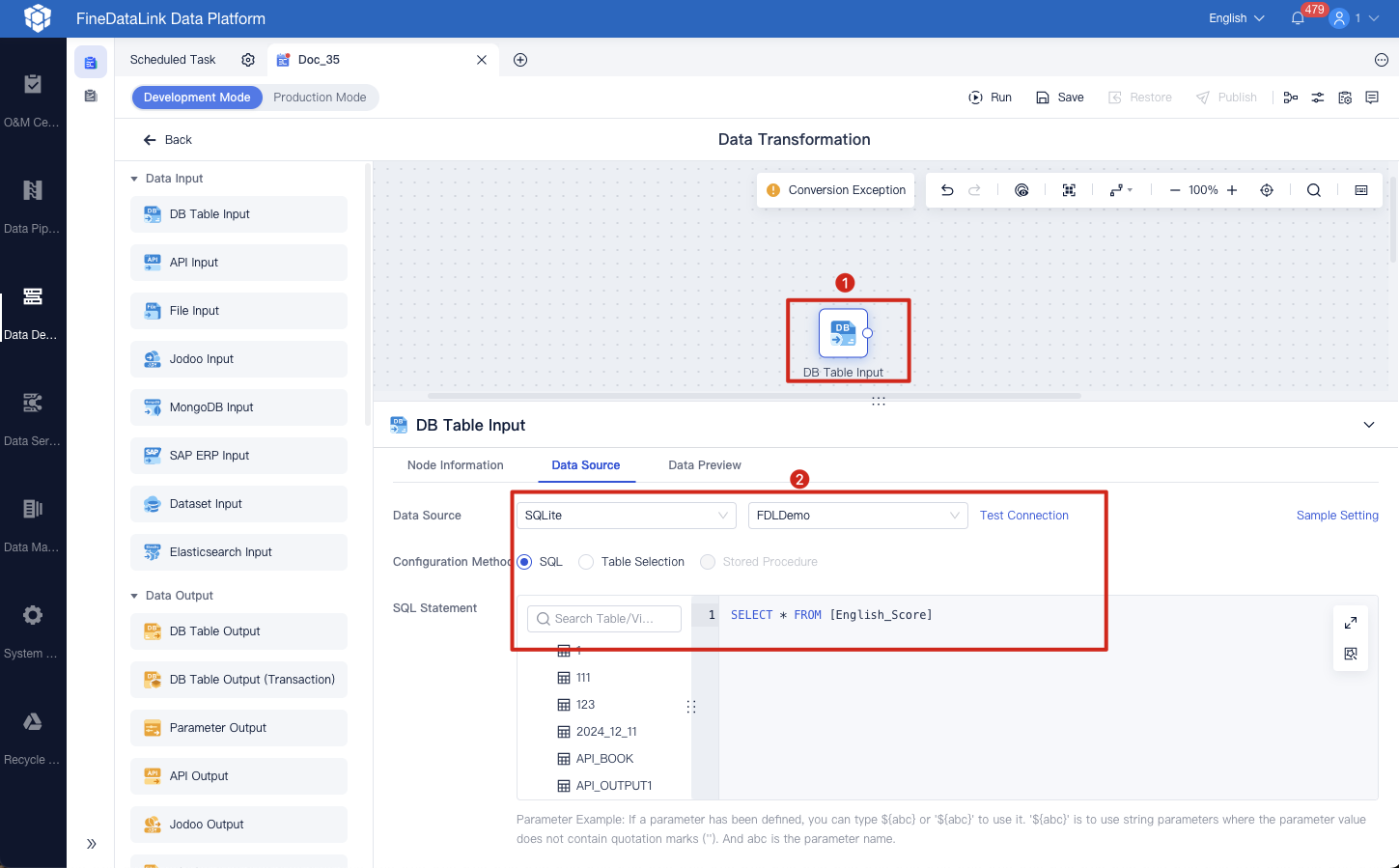
Task: Select the DB Table Input node on canvas
Action: (843, 333)
